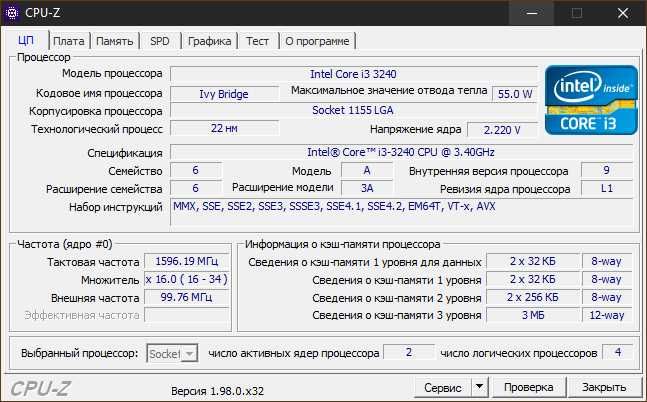Switch to the Графика tab

pyautogui.click(x=209, y=41)
